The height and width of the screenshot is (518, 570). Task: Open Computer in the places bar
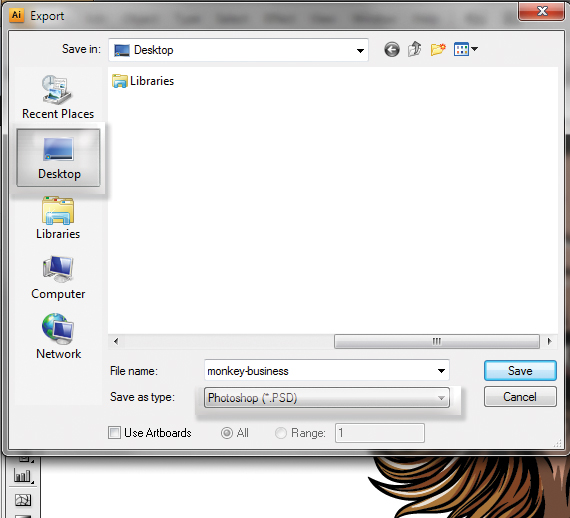[58, 278]
